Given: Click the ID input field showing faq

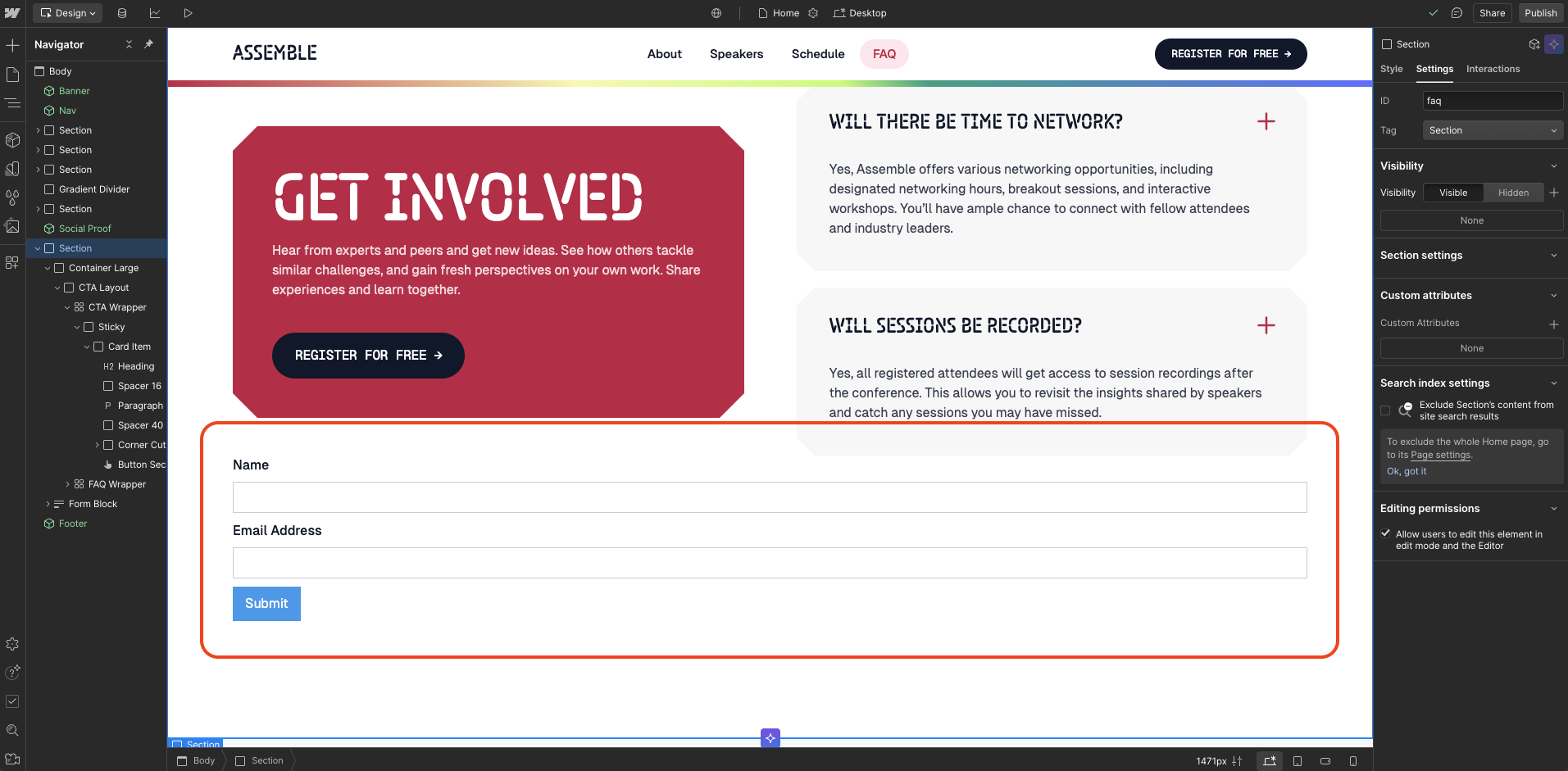Looking at the screenshot, I should pyautogui.click(x=1492, y=101).
